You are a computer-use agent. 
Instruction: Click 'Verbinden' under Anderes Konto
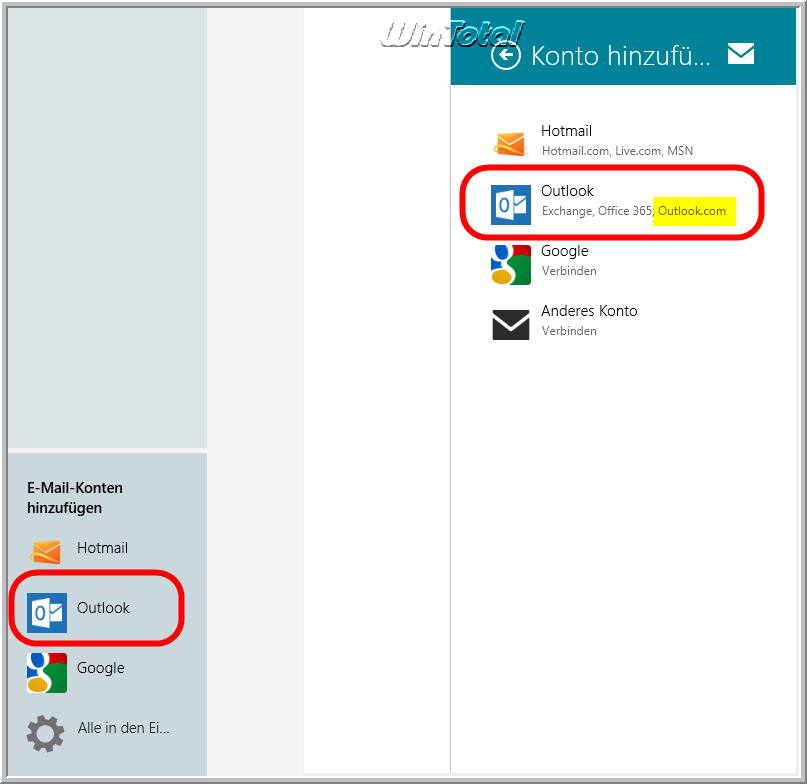(569, 331)
